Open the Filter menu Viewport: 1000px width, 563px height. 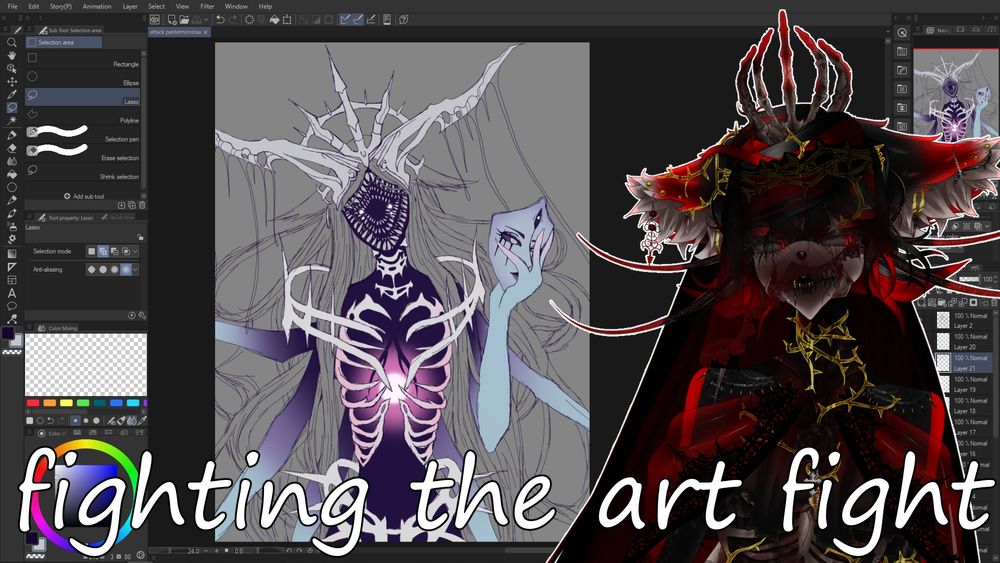point(207,6)
